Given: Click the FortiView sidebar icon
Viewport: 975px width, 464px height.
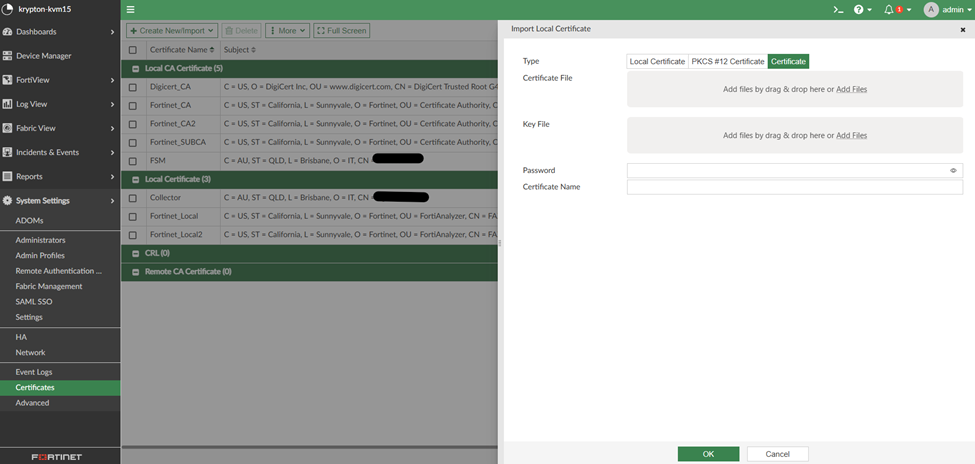Looking at the screenshot, I should click(7, 80).
